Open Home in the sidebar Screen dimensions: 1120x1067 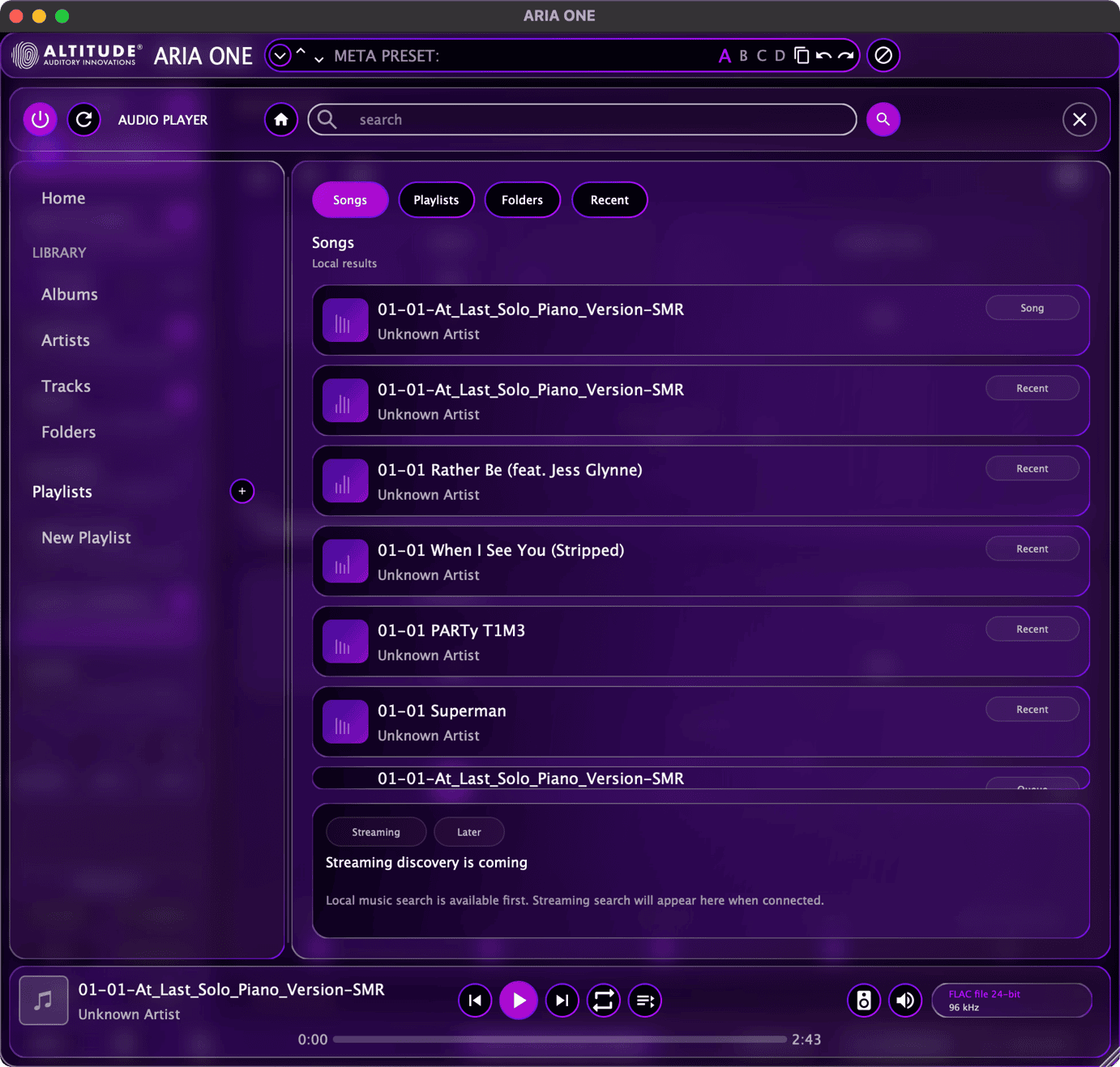pos(63,198)
